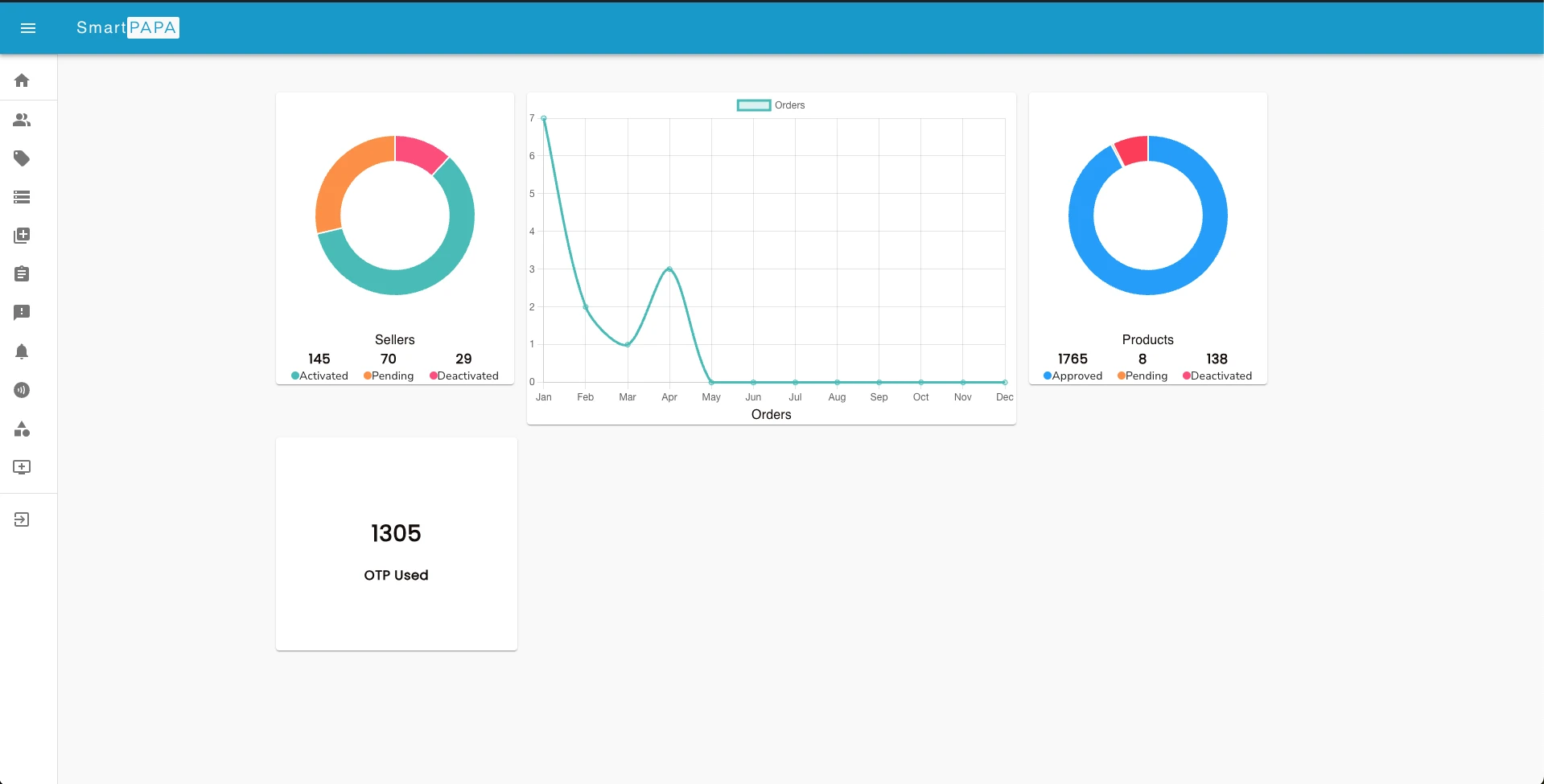Open the hamburger menu in header
This screenshot has height=784, width=1544.
pyautogui.click(x=28, y=28)
